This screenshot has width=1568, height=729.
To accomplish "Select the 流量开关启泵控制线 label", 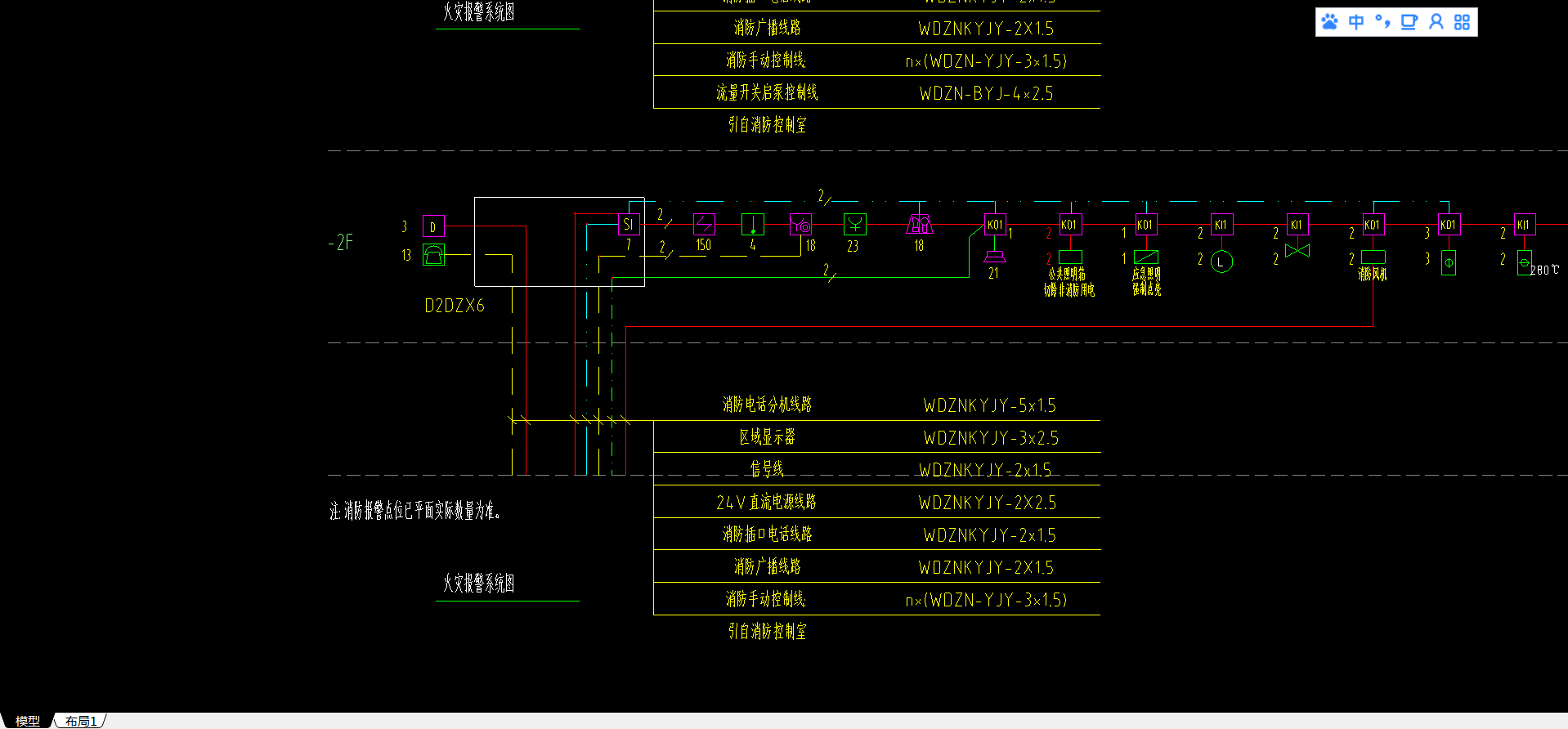I will (x=767, y=92).
